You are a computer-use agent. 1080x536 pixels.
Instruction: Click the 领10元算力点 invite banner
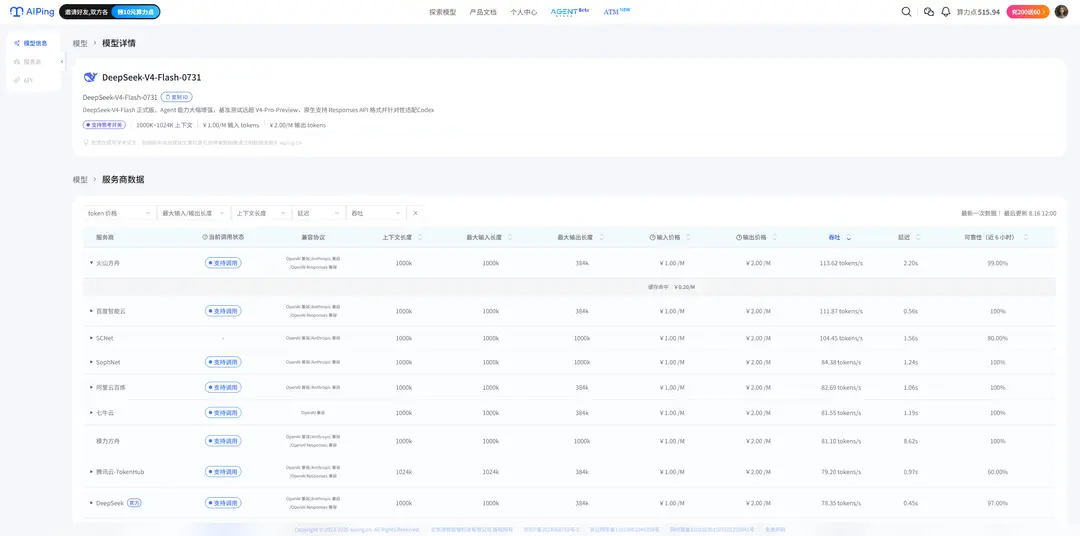(x=134, y=12)
